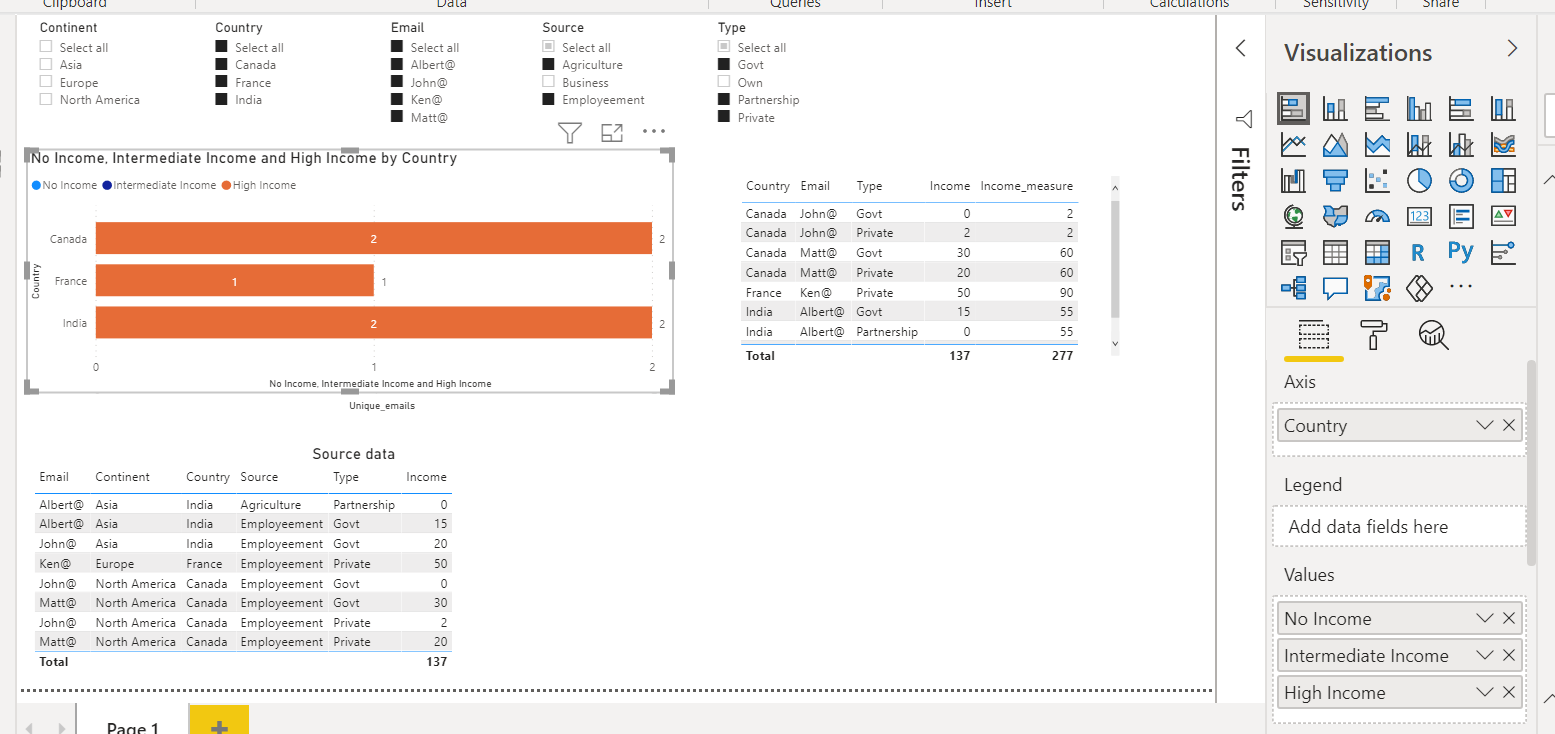Choose the pie chart visualization

1419,180
